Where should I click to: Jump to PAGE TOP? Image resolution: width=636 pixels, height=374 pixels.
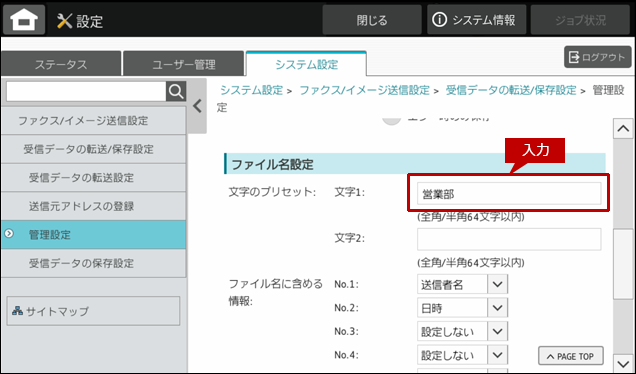(x=571, y=356)
